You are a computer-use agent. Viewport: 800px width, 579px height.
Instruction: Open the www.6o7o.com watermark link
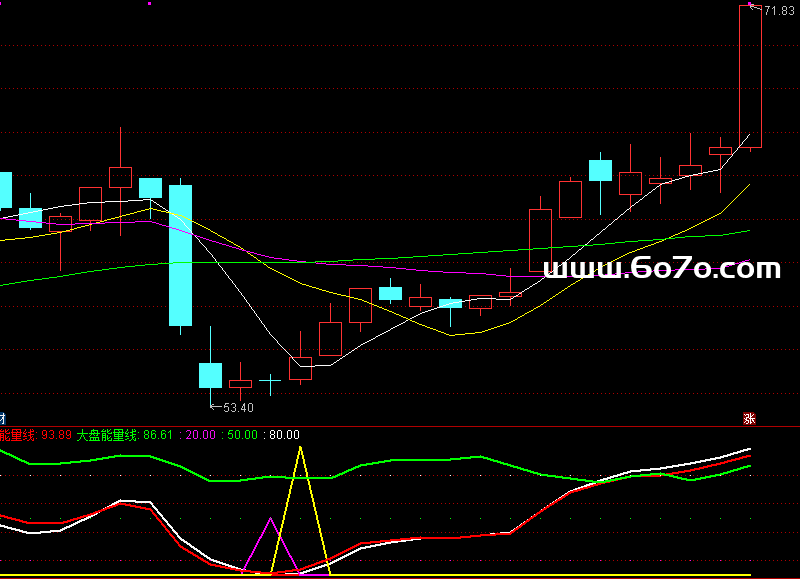pos(661,268)
